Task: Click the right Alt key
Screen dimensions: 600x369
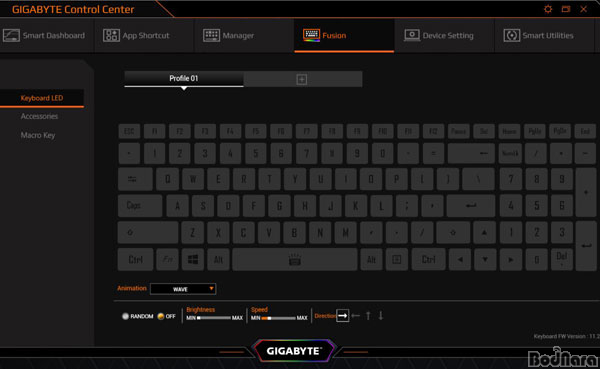Action: (371, 260)
